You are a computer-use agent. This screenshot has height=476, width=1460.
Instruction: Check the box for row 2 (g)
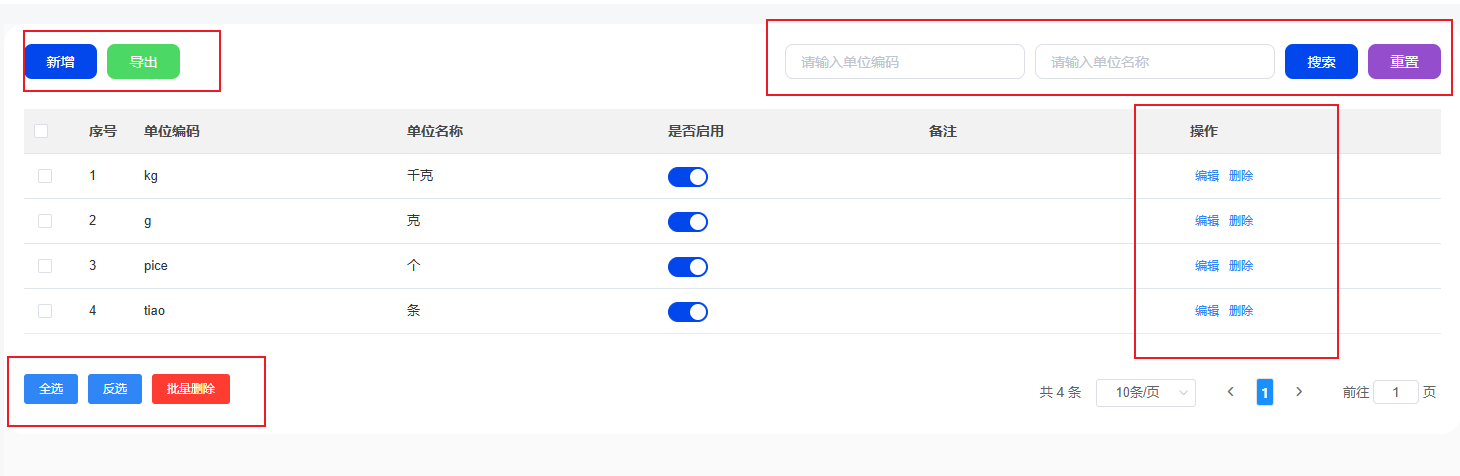tap(45, 221)
